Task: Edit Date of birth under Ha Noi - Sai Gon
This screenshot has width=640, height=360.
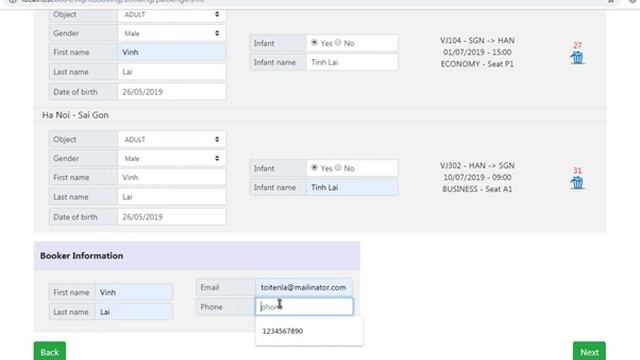Action: 171,217
